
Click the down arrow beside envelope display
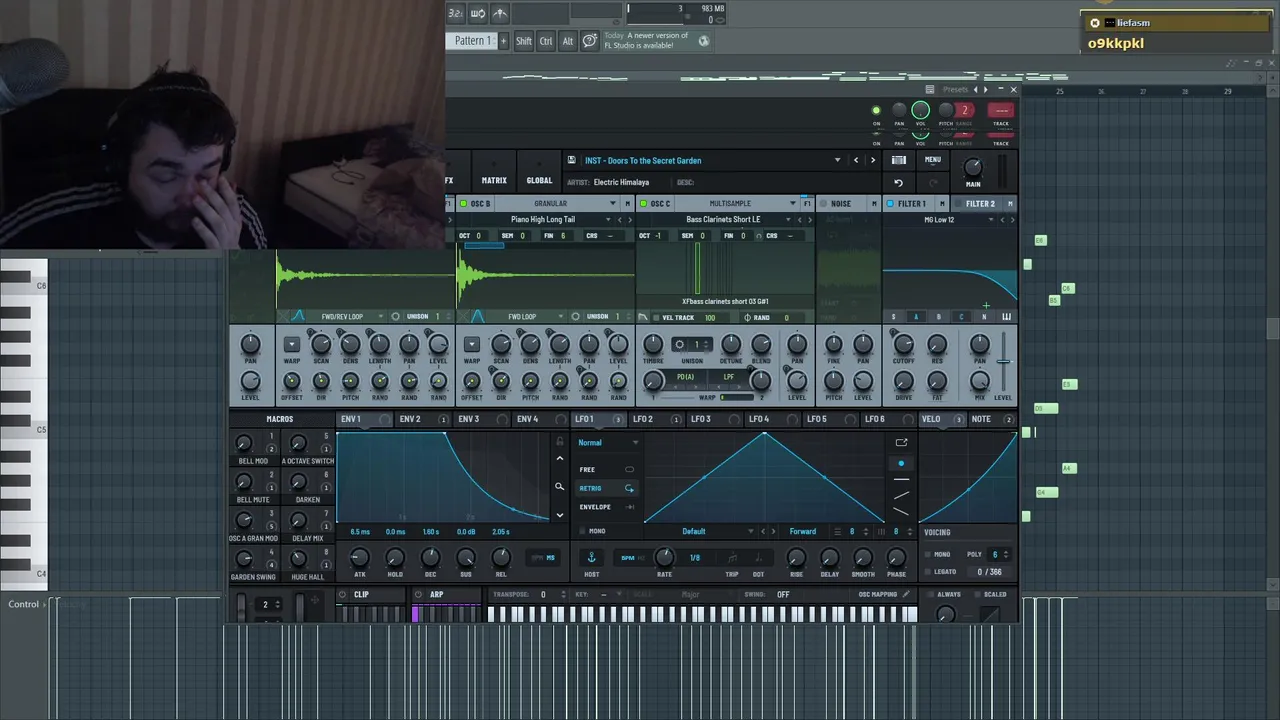[x=559, y=515]
